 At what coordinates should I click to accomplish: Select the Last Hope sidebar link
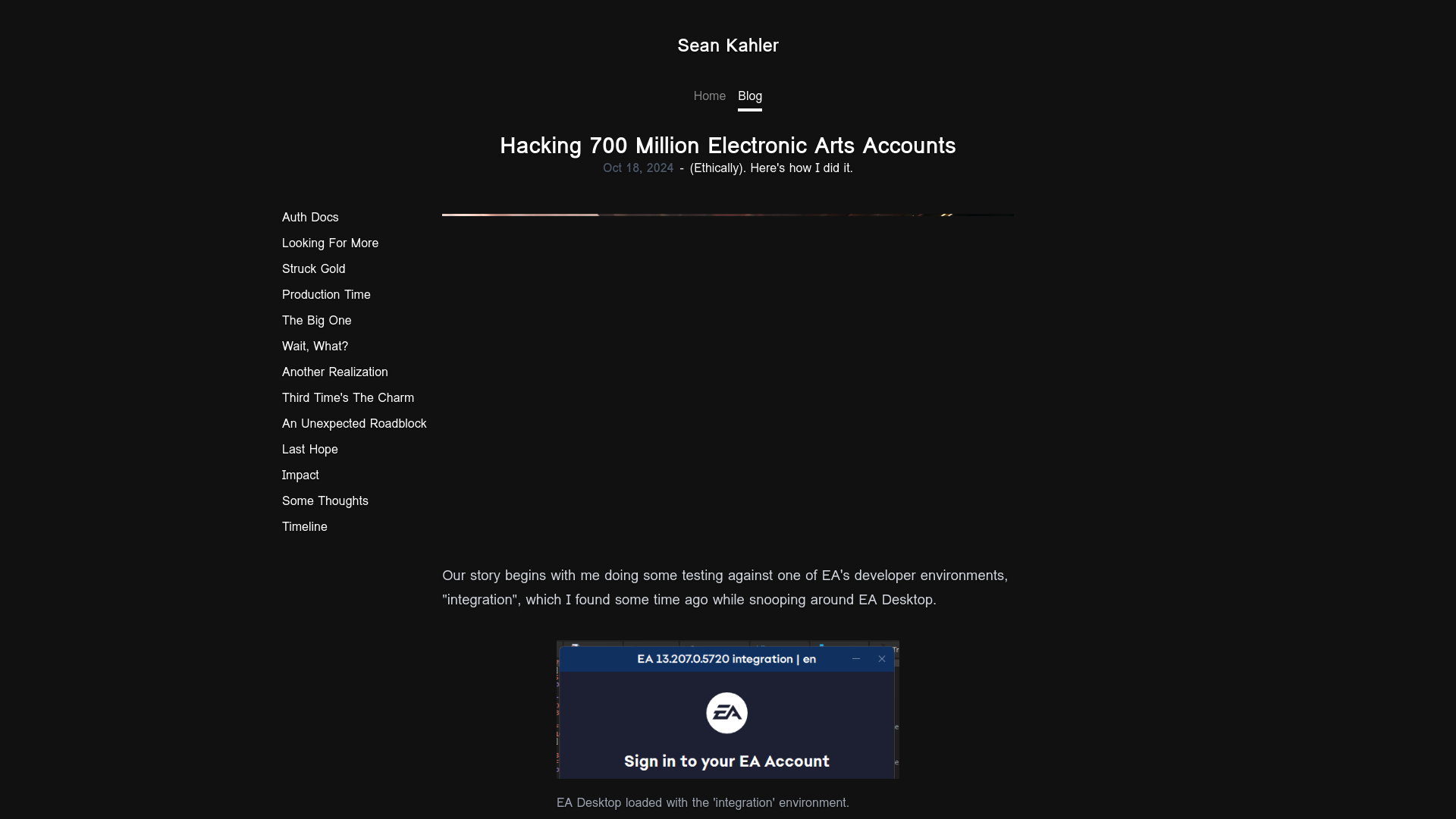click(310, 449)
